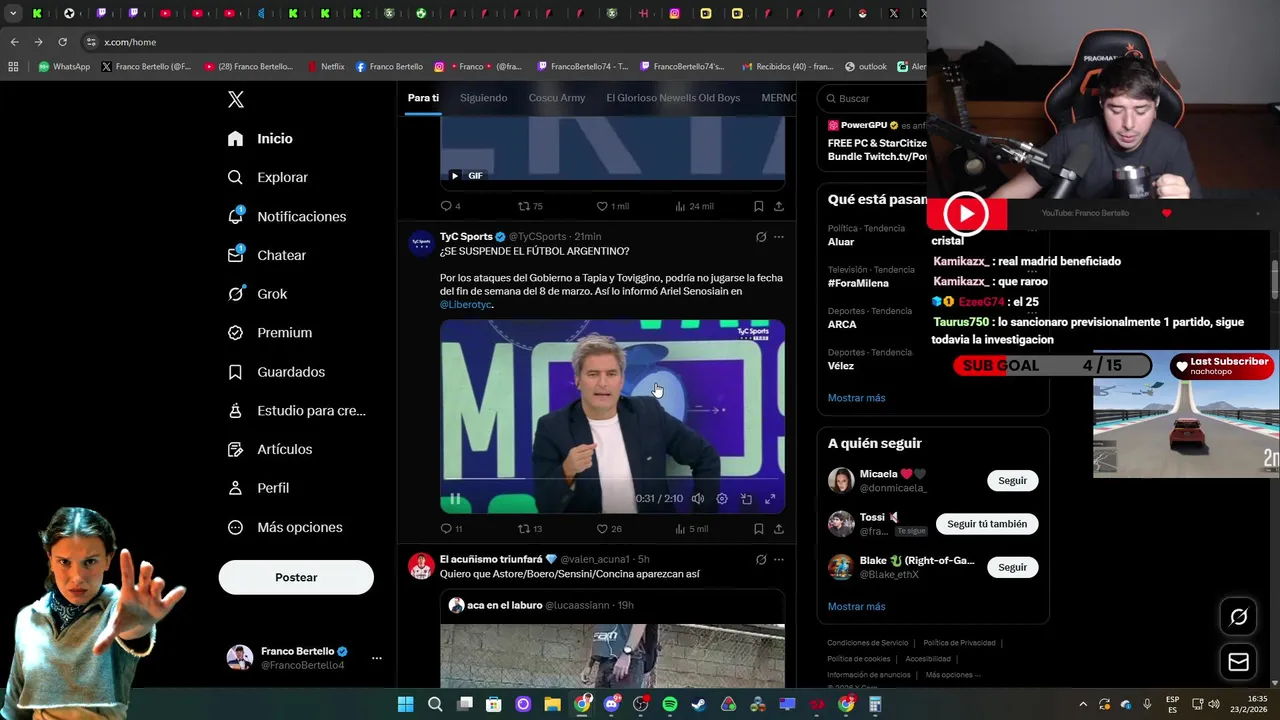Switch to Siguiendo tab
Image resolution: width=1280 pixels, height=720 pixels.
(x=484, y=98)
